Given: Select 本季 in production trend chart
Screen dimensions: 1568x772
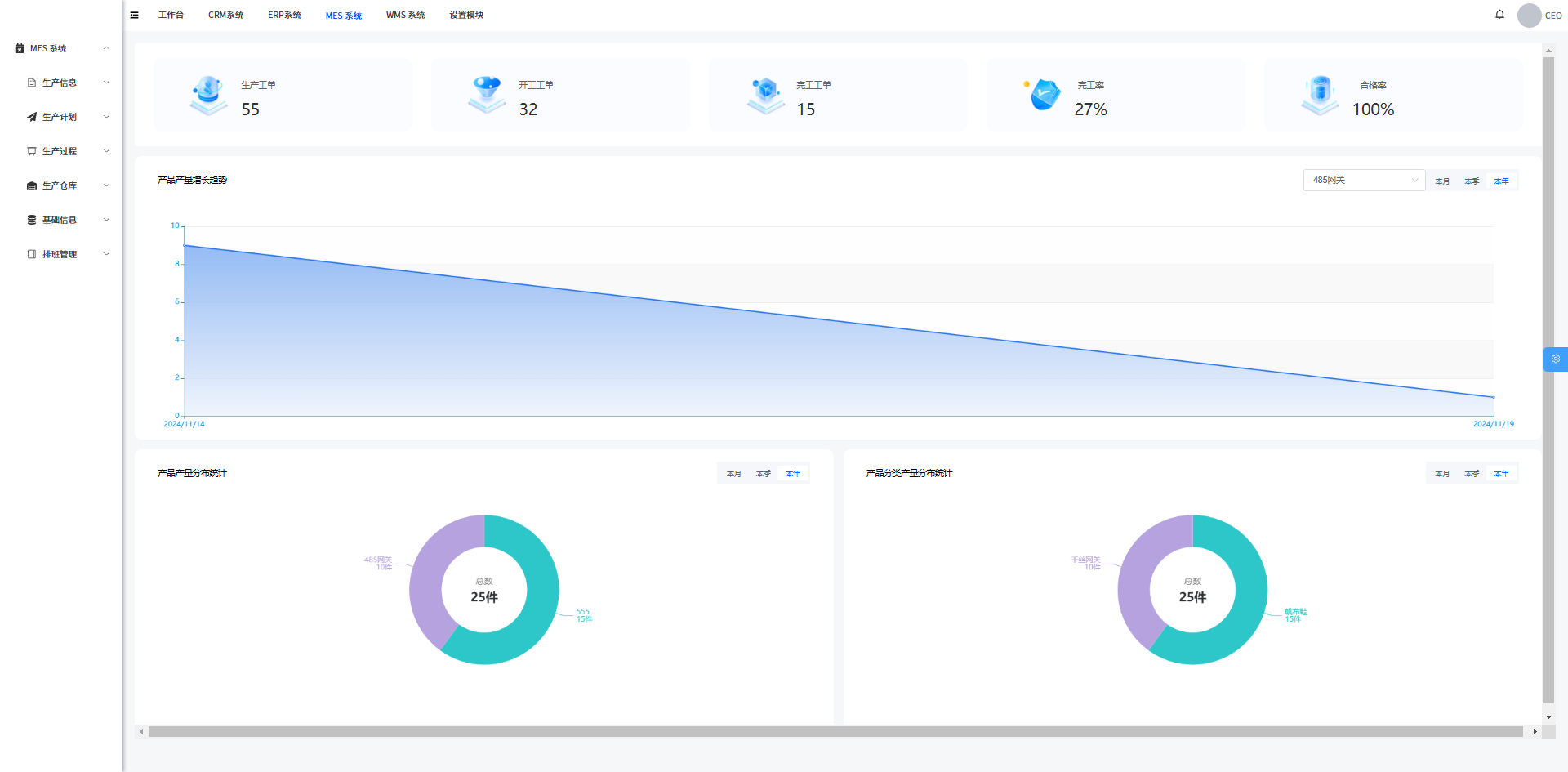Looking at the screenshot, I should [x=1472, y=181].
